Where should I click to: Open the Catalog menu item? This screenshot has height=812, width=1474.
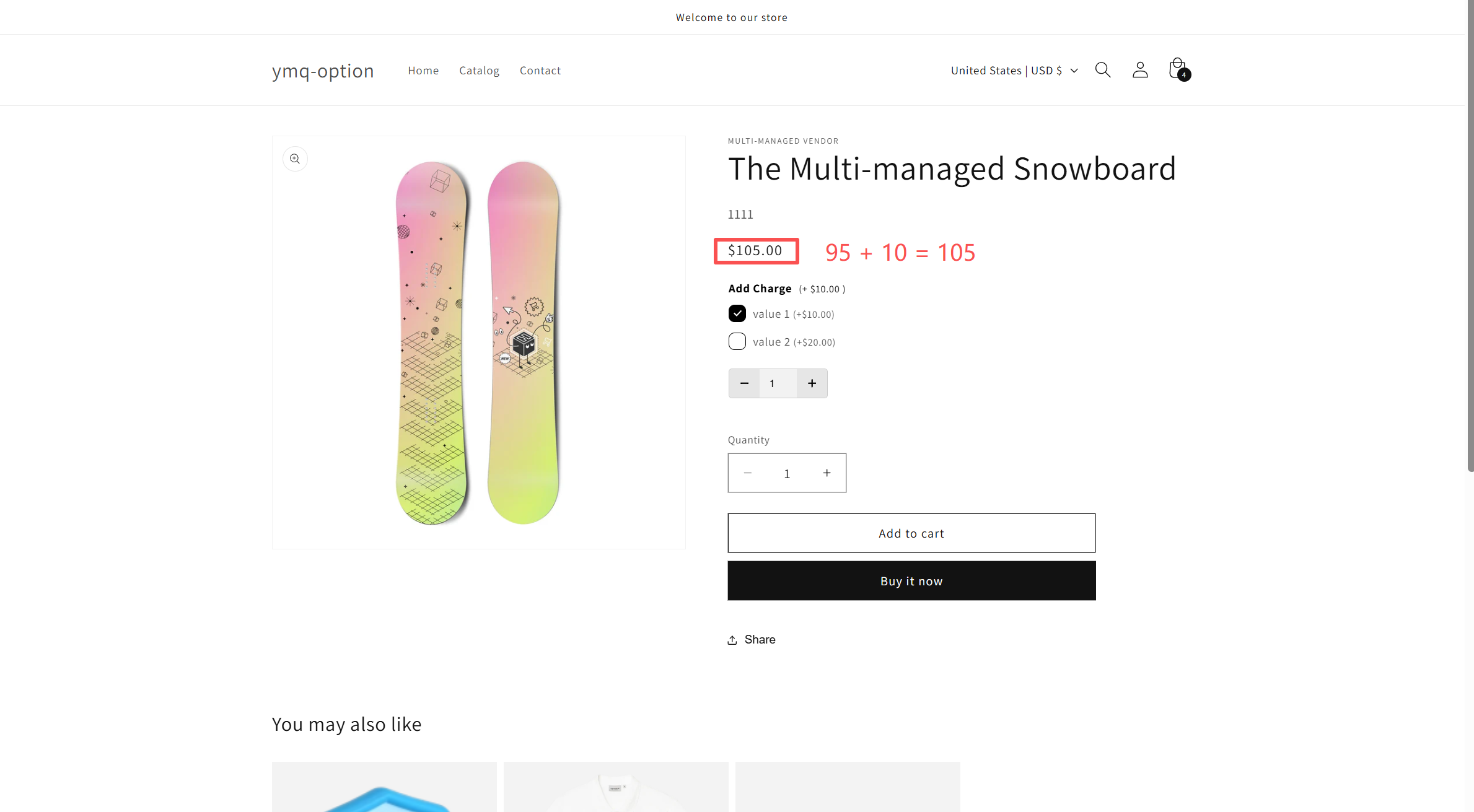point(479,71)
